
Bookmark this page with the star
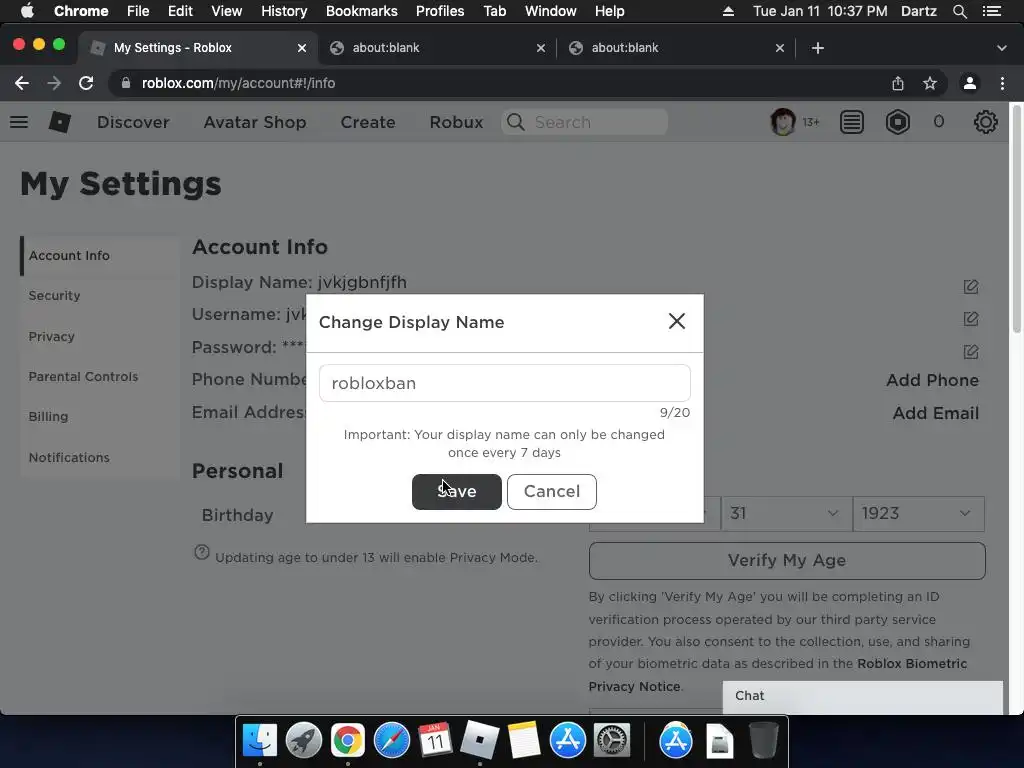tap(930, 83)
